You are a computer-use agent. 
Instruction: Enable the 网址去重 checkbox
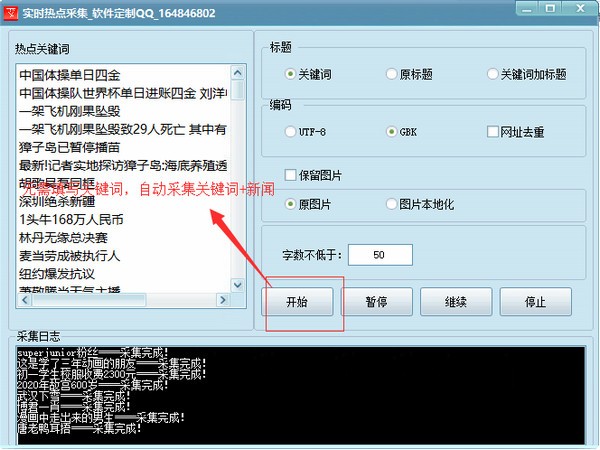(492, 131)
